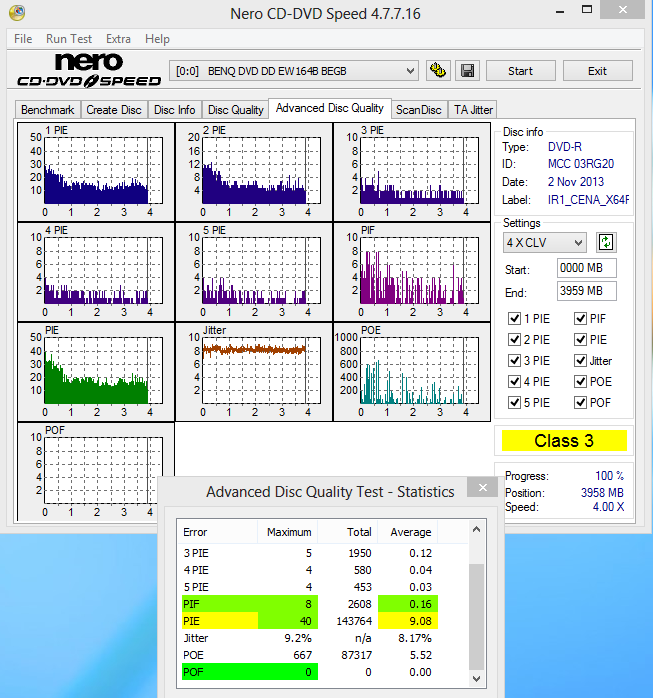Image resolution: width=653 pixels, height=698 pixels.
Task: Click the orange Jitter graph
Action: tap(254, 372)
